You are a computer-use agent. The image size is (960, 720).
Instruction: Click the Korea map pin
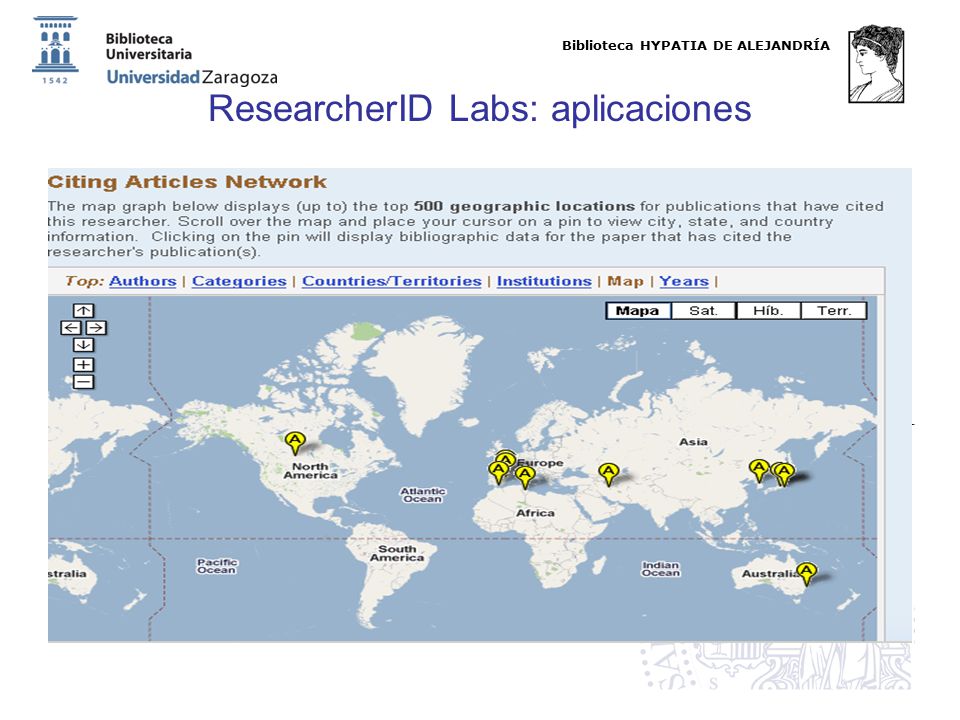(x=759, y=471)
